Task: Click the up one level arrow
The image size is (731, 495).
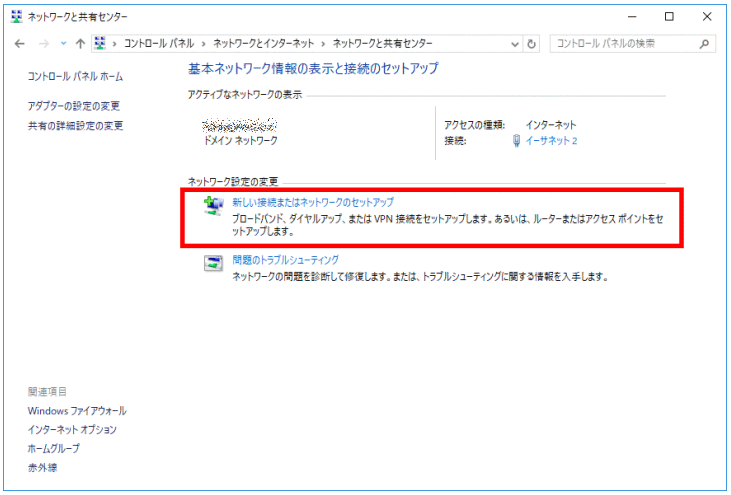Action: coord(79,44)
